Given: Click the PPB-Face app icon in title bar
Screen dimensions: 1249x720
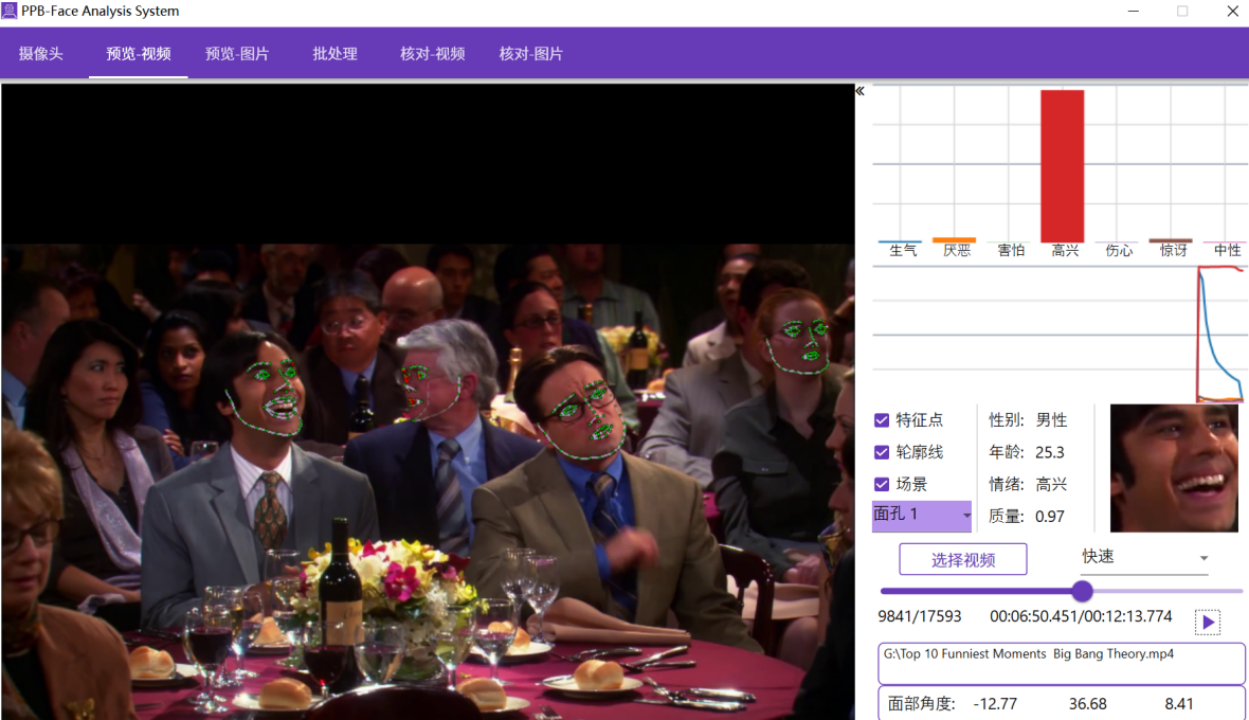Looking at the screenshot, I should (10, 11).
